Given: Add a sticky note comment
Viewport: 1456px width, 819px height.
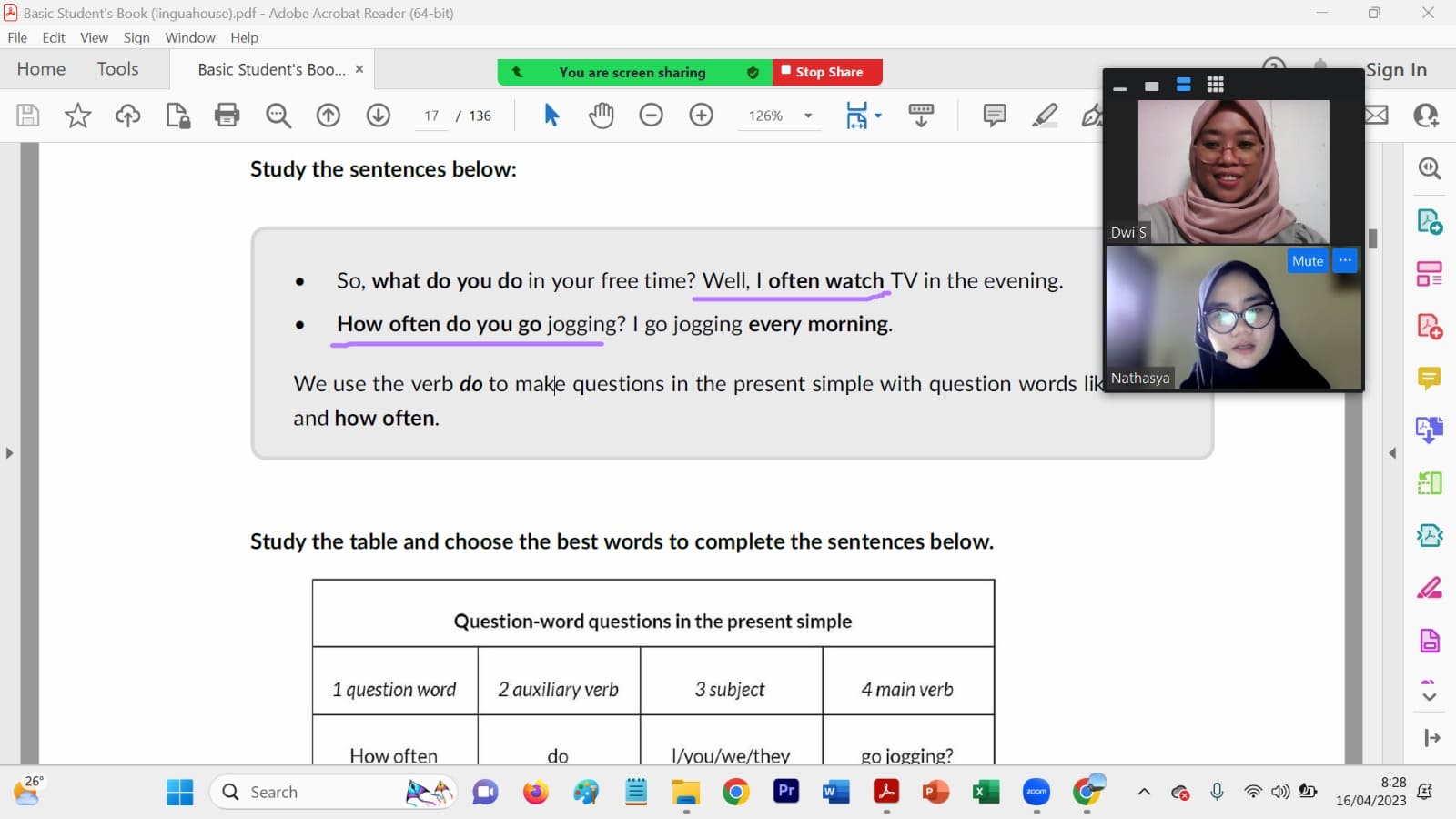Looking at the screenshot, I should (x=994, y=116).
